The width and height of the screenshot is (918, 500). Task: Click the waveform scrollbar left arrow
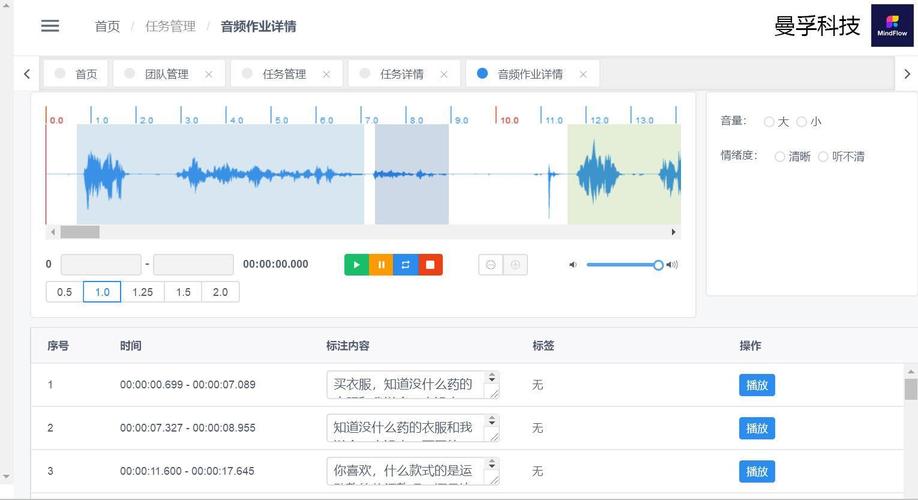(53, 232)
